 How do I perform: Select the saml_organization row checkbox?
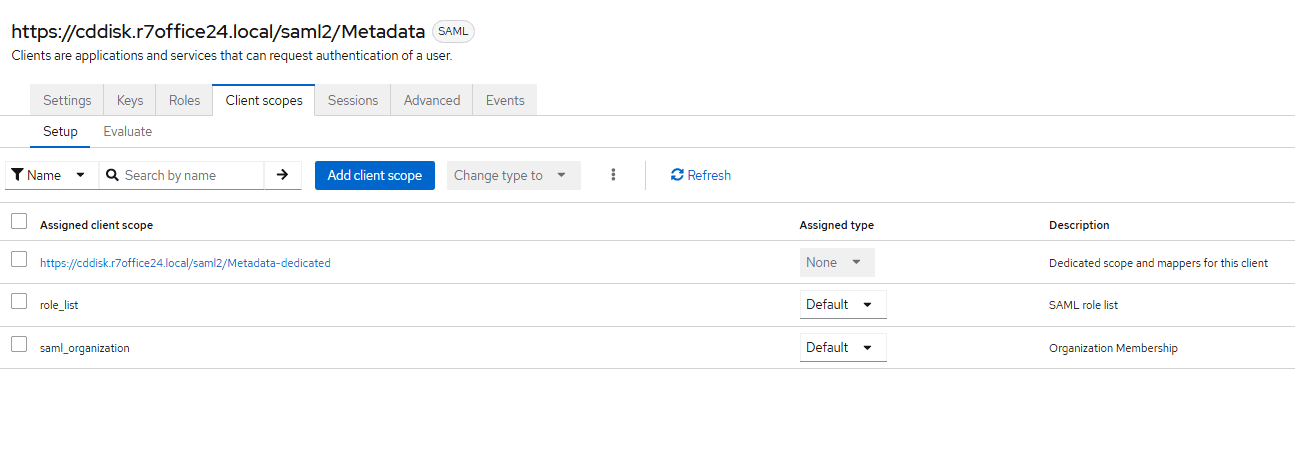[19, 344]
